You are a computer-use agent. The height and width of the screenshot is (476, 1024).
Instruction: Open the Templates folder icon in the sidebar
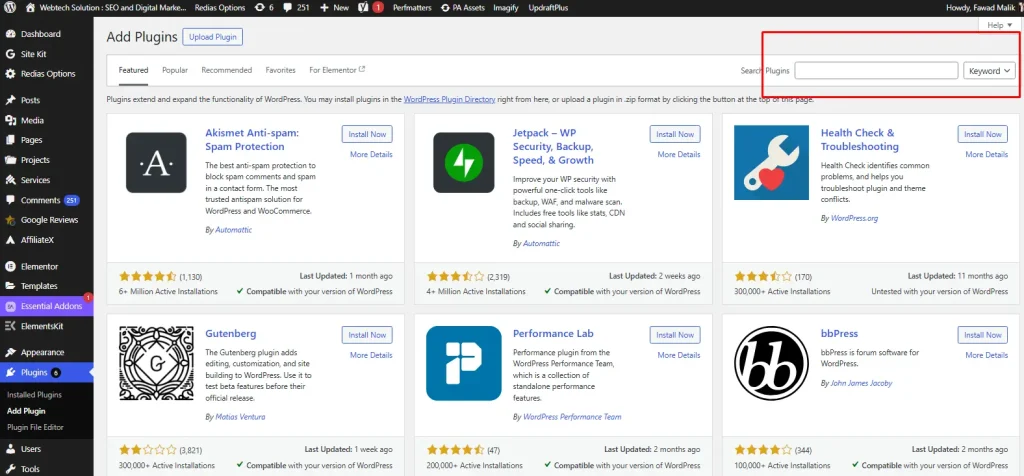tap(10, 286)
